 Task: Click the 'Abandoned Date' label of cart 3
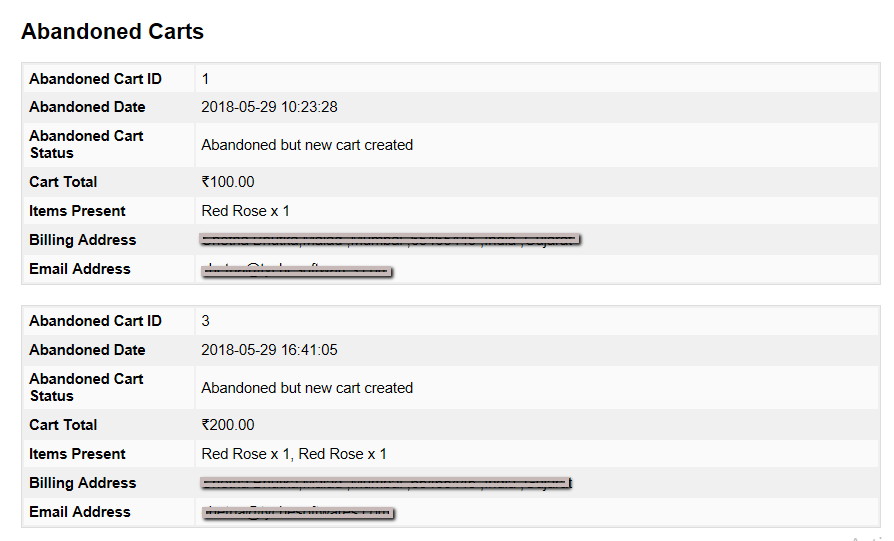[x=87, y=350]
